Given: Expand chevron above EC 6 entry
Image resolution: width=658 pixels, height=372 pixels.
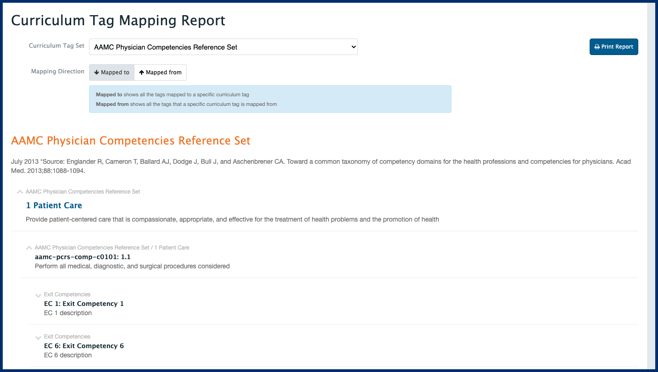Looking at the screenshot, I should tap(38, 337).
